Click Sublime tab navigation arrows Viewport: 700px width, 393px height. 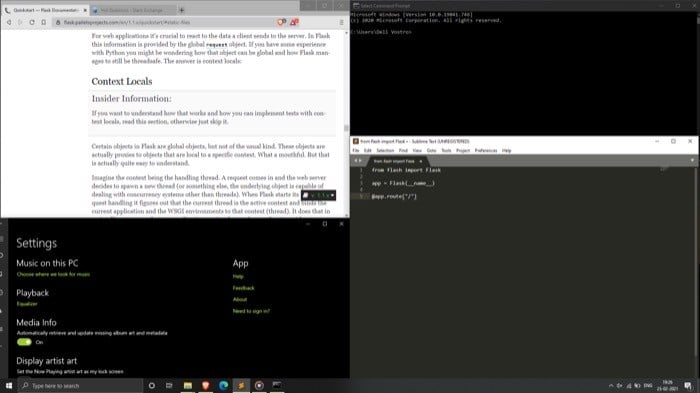[x=358, y=161]
